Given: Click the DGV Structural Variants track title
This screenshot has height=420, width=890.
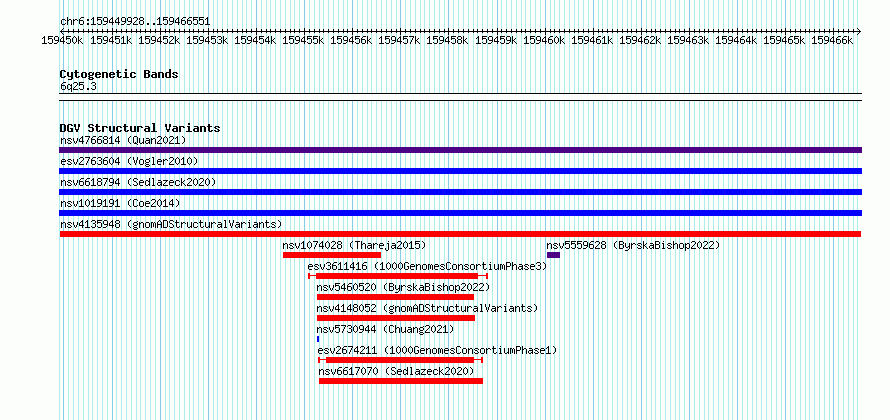Looking at the screenshot, I should point(140,128).
